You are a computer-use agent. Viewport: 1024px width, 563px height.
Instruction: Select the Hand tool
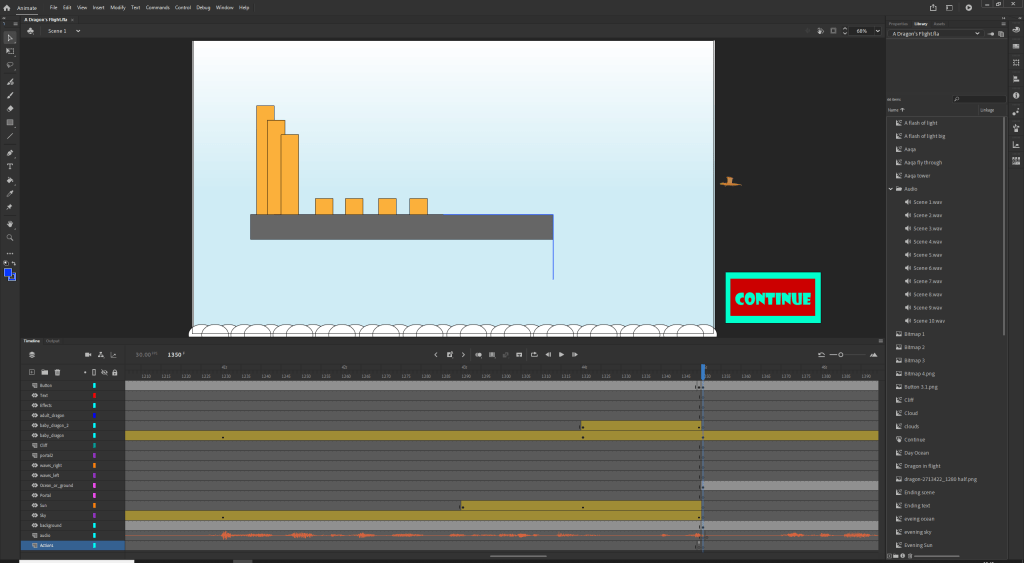coord(10,224)
